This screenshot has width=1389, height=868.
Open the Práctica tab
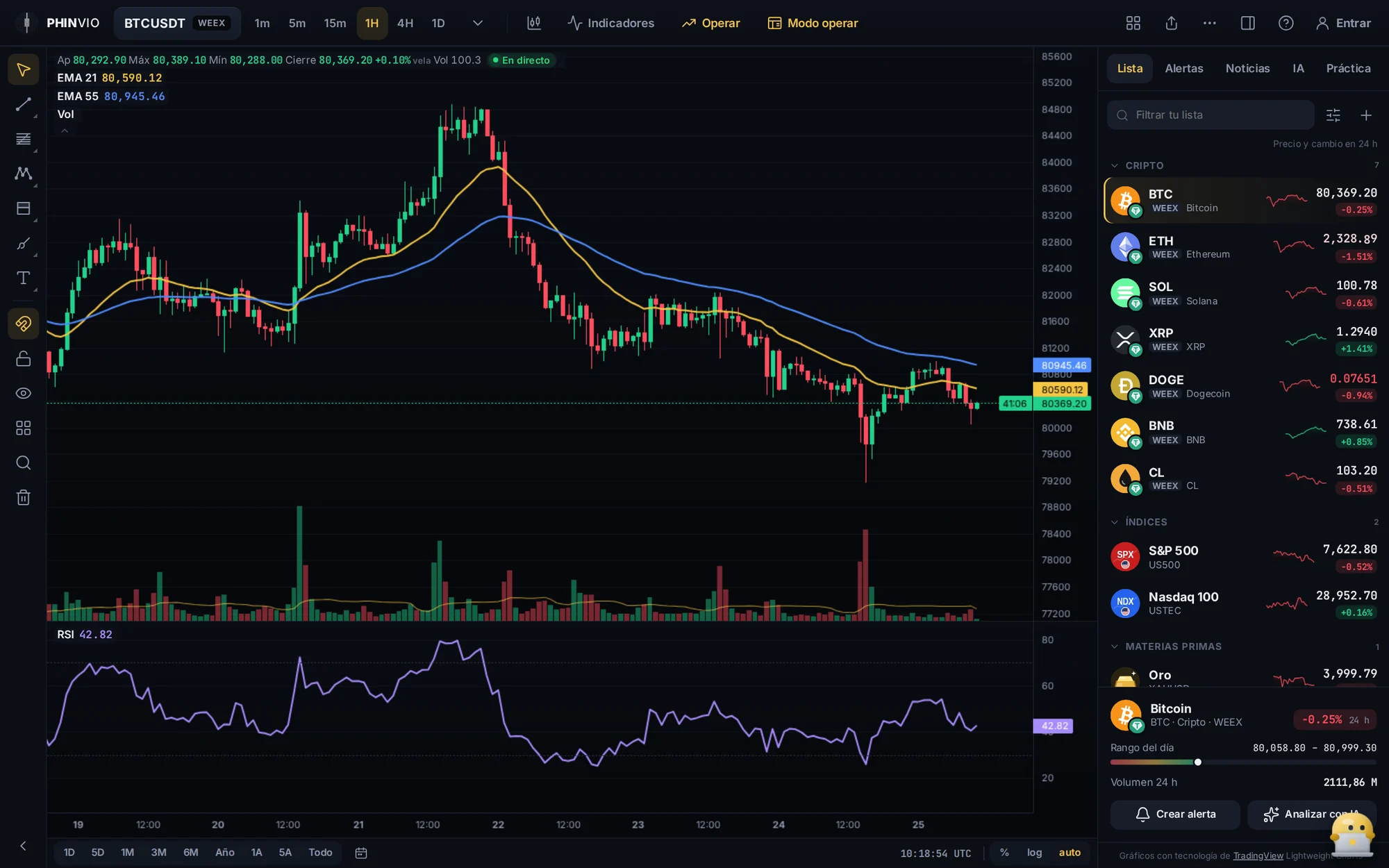pyautogui.click(x=1348, y=68)
